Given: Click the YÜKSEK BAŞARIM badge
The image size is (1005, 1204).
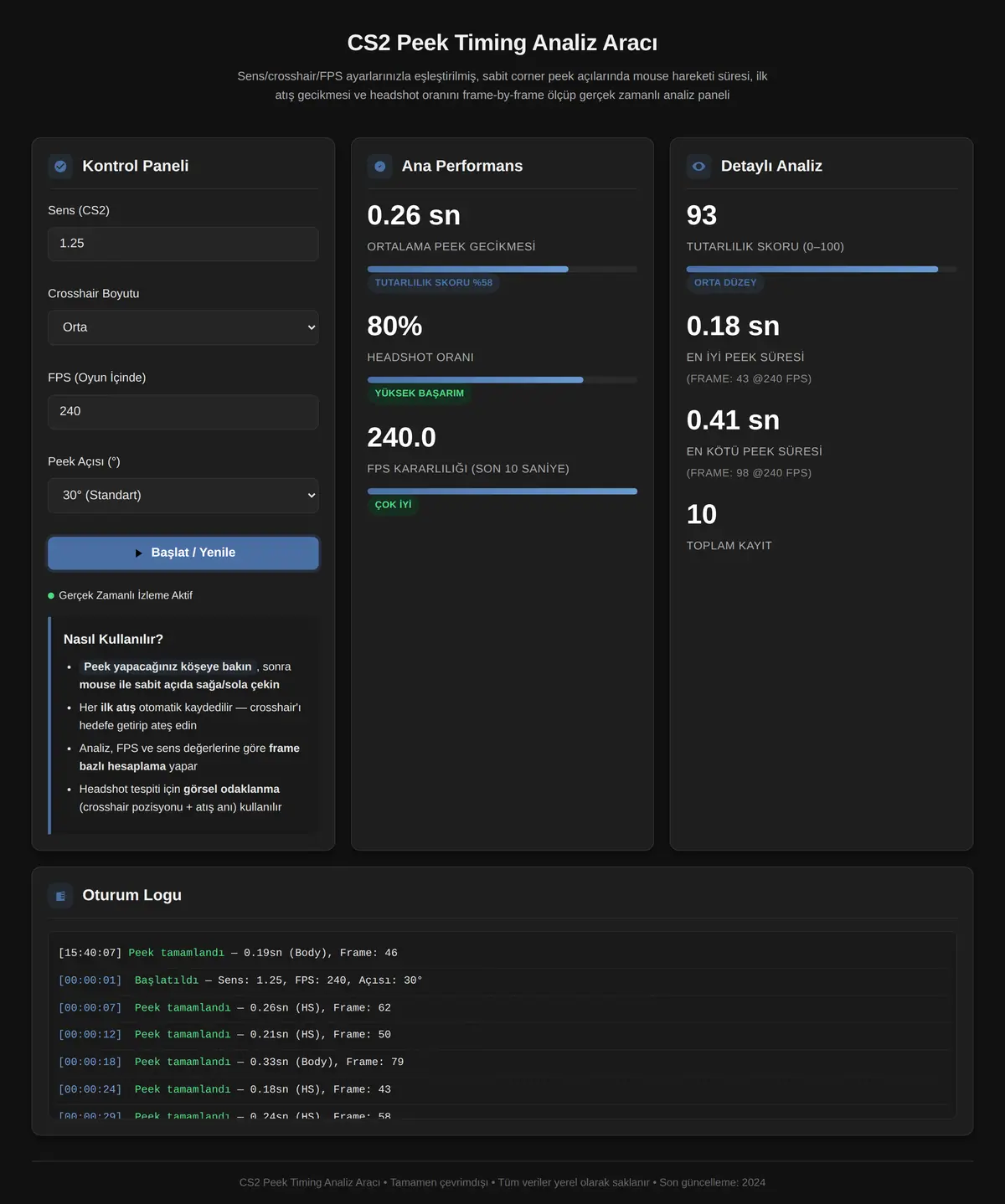Looking at the screenshot, I should [420, 394].
